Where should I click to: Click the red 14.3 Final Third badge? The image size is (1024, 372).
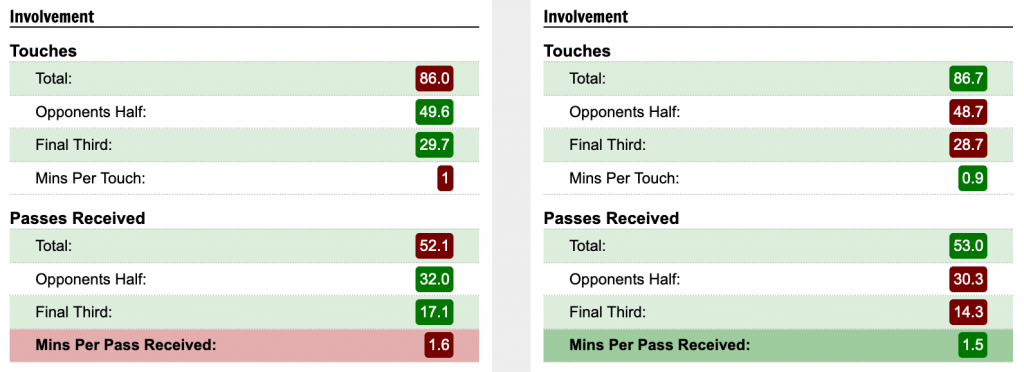(x=968, y=312)
